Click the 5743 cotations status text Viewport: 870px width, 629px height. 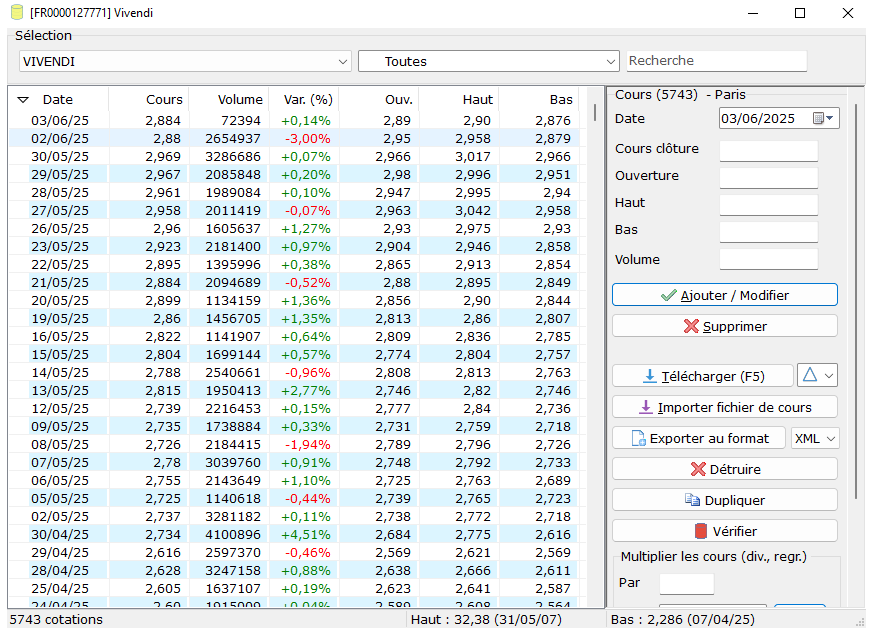point(56,620)
